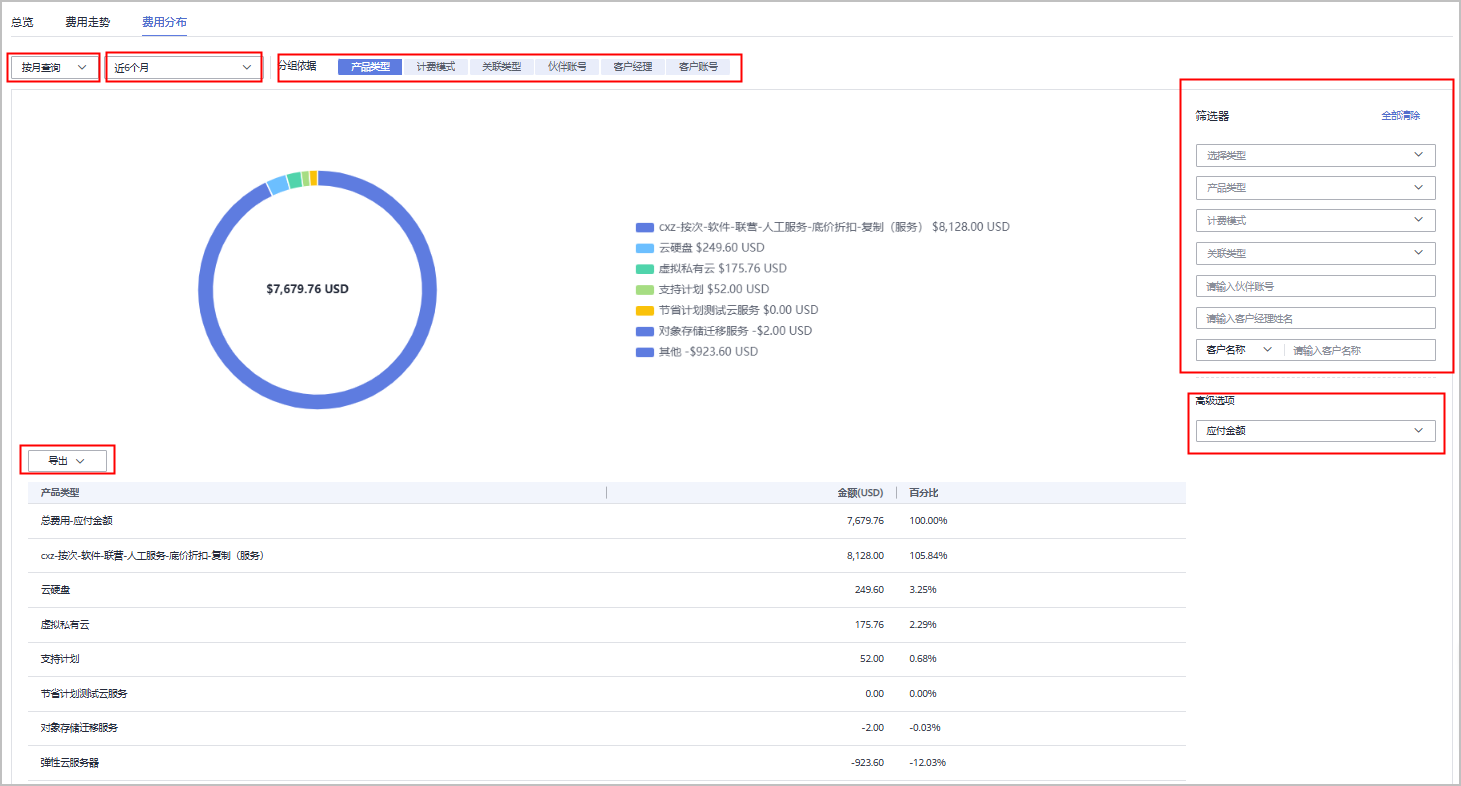Open the 导出 export dropdown button

67,460
